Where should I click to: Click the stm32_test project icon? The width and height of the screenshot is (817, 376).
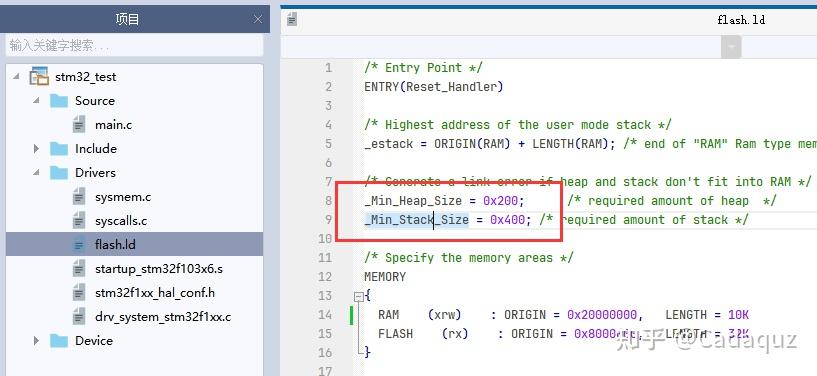click(39, 77)
